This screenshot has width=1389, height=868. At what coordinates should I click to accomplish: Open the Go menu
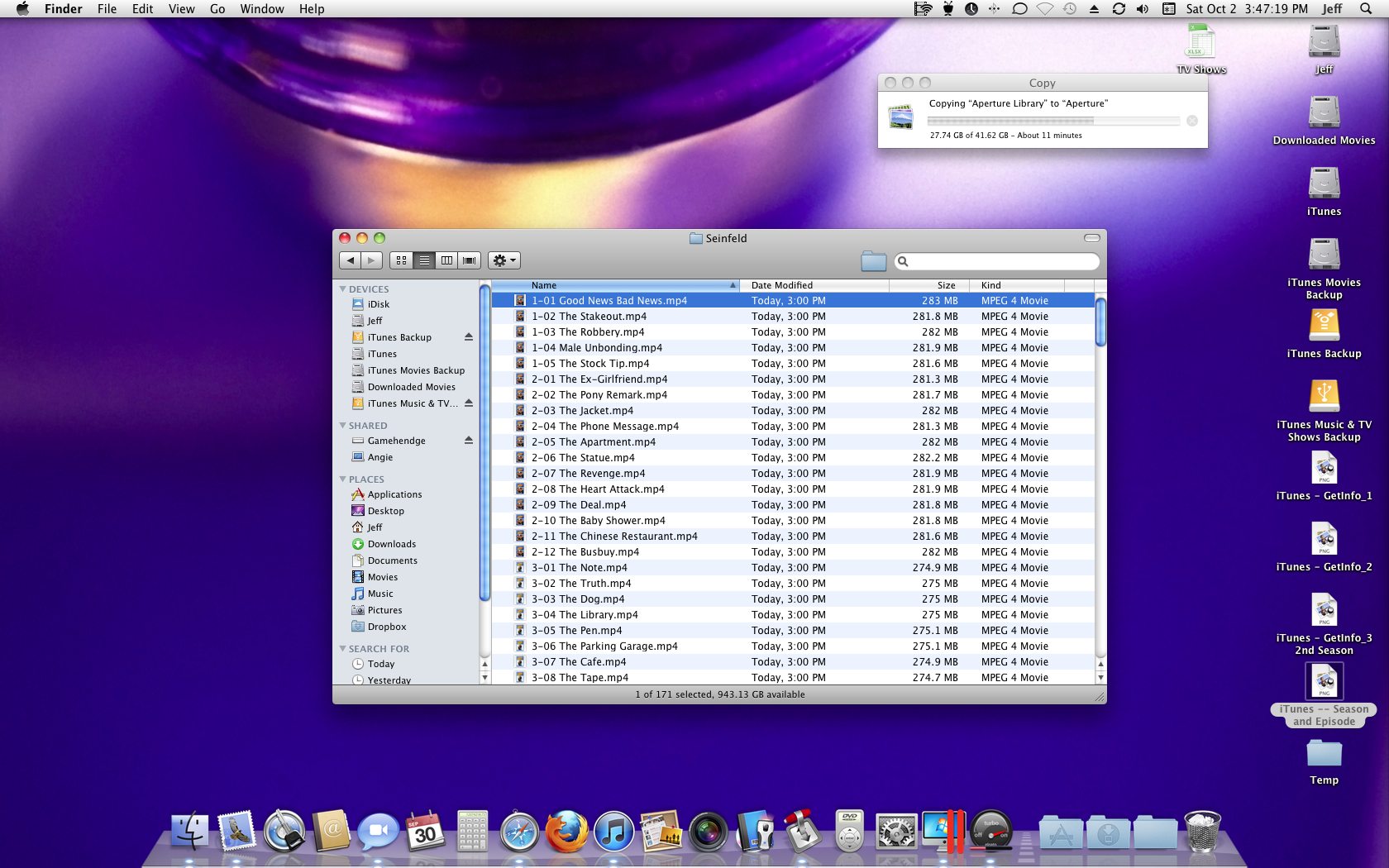tap(217, 9)
